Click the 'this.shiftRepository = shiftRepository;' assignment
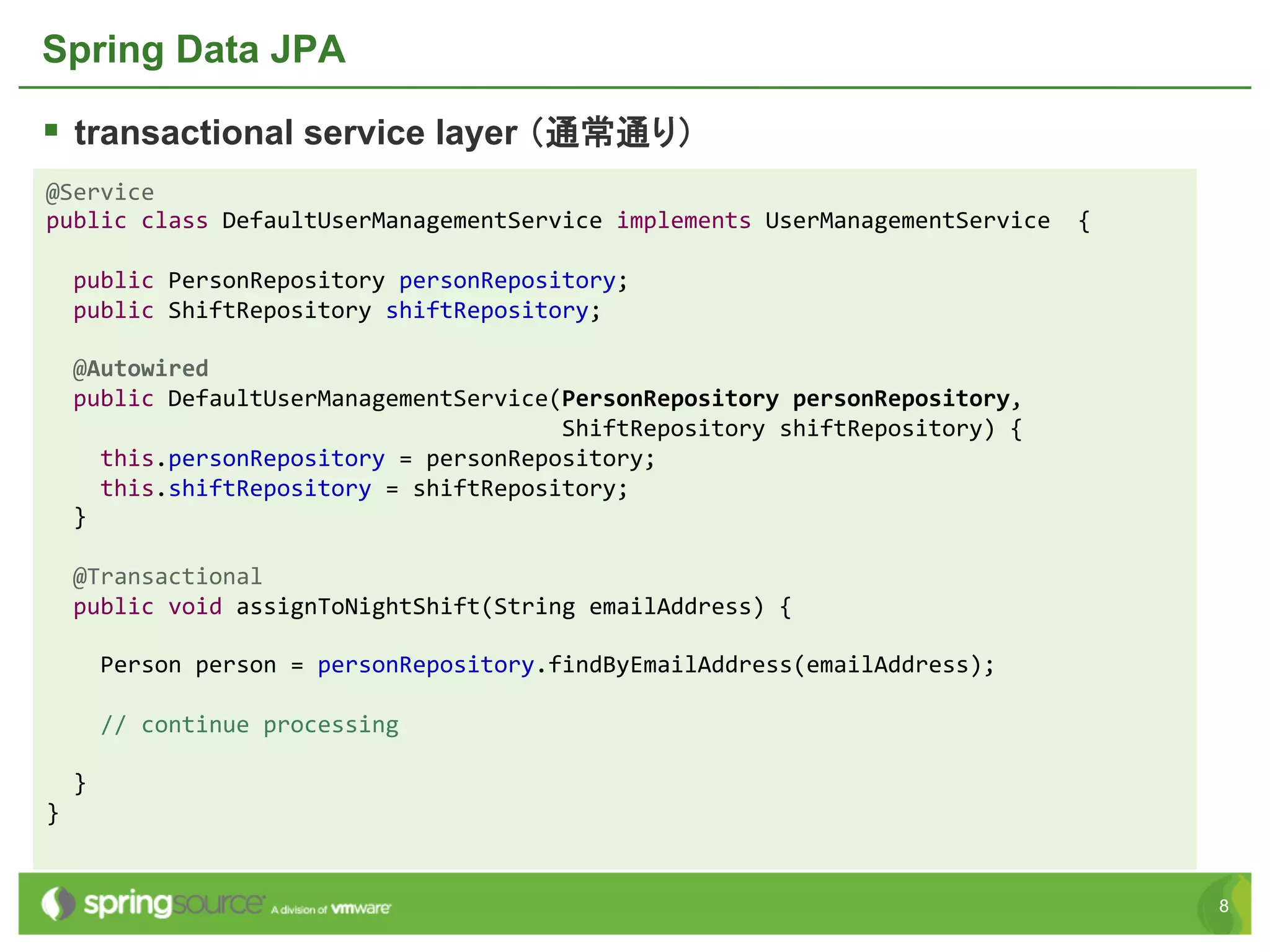This screenshot has width=1270, height=952. tap(364, 488)
